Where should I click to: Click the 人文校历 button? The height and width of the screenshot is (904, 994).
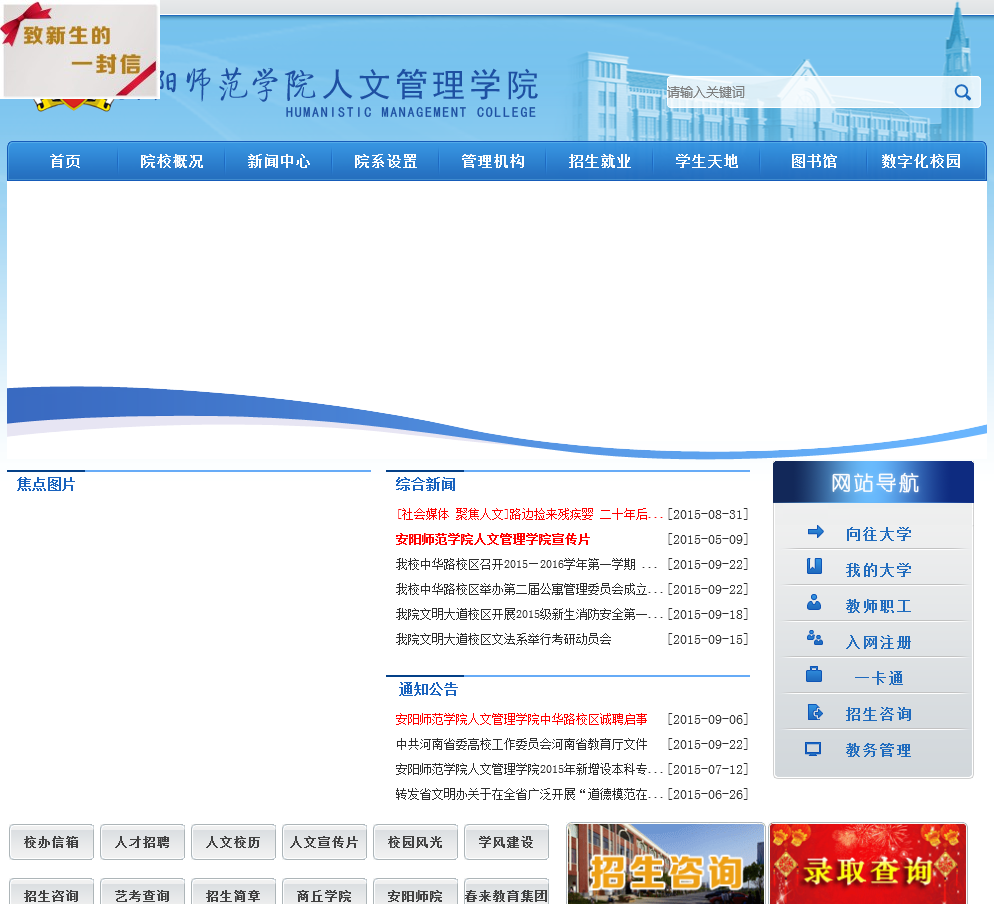click(233, 842)
